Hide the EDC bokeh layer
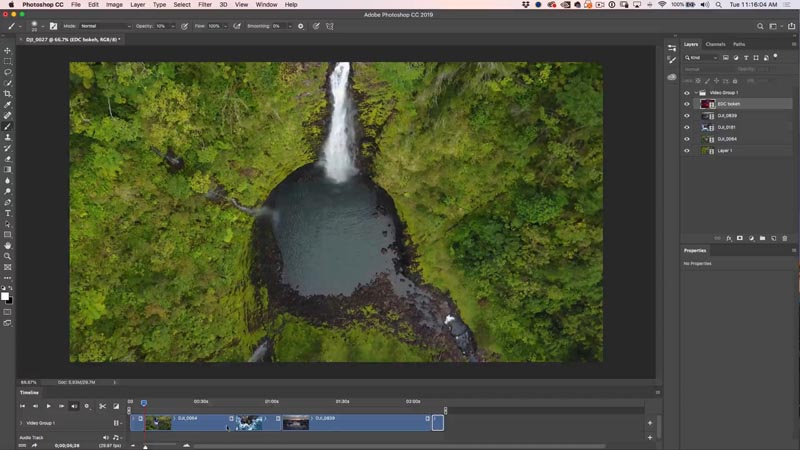This screenshot has height=450, width=800. 687,104
